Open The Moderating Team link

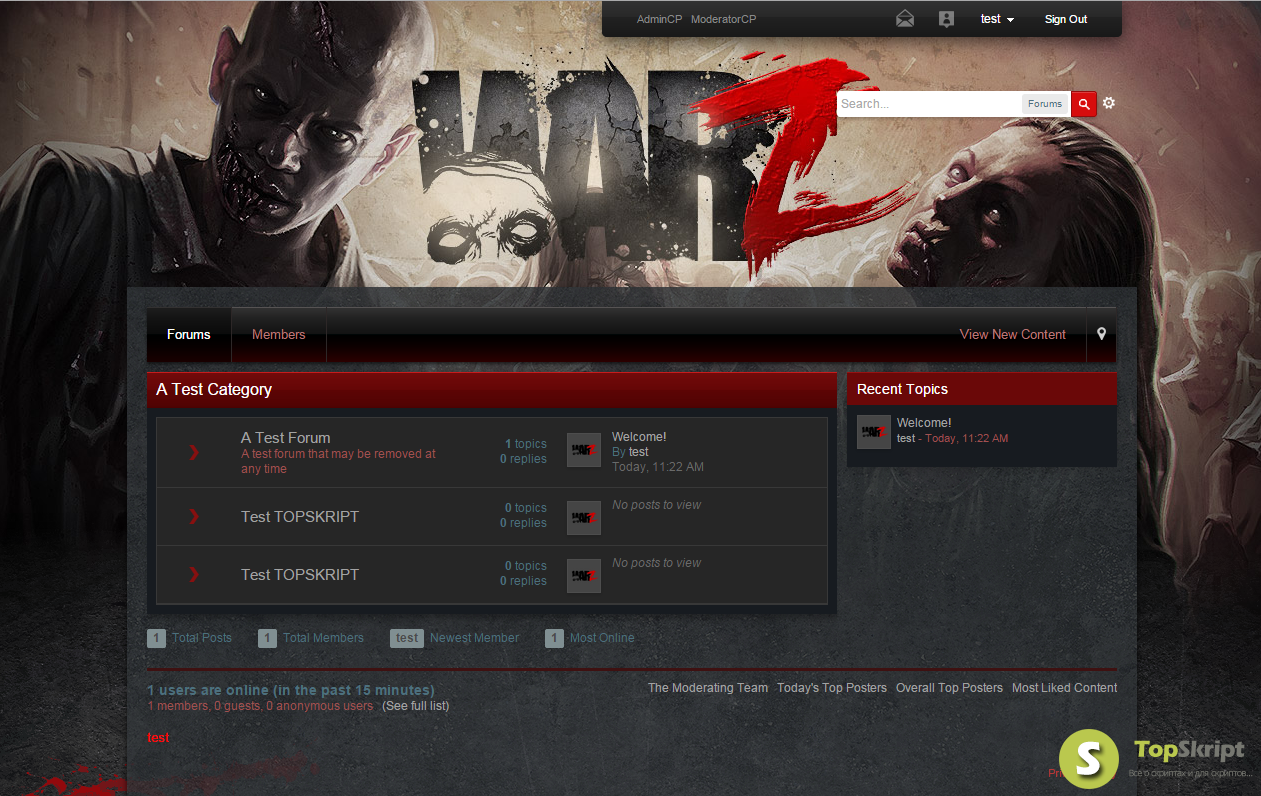point(708,688)
